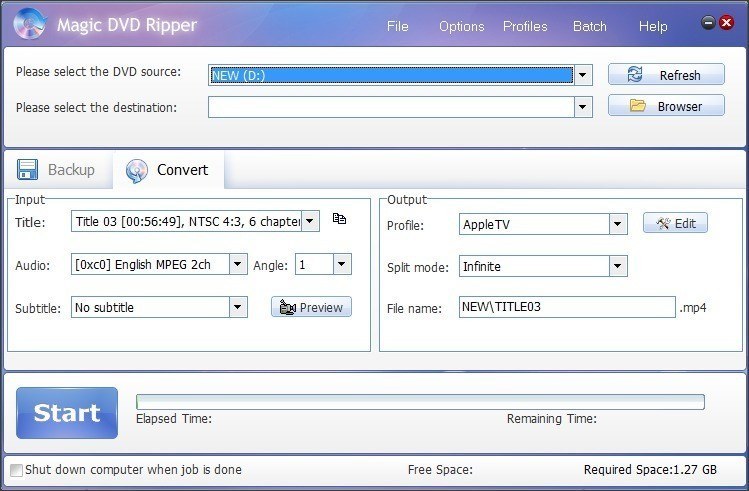This screenshot has width=749, height=491.
Task: Click the Free Space status label
Action: [x=440, y=470]
